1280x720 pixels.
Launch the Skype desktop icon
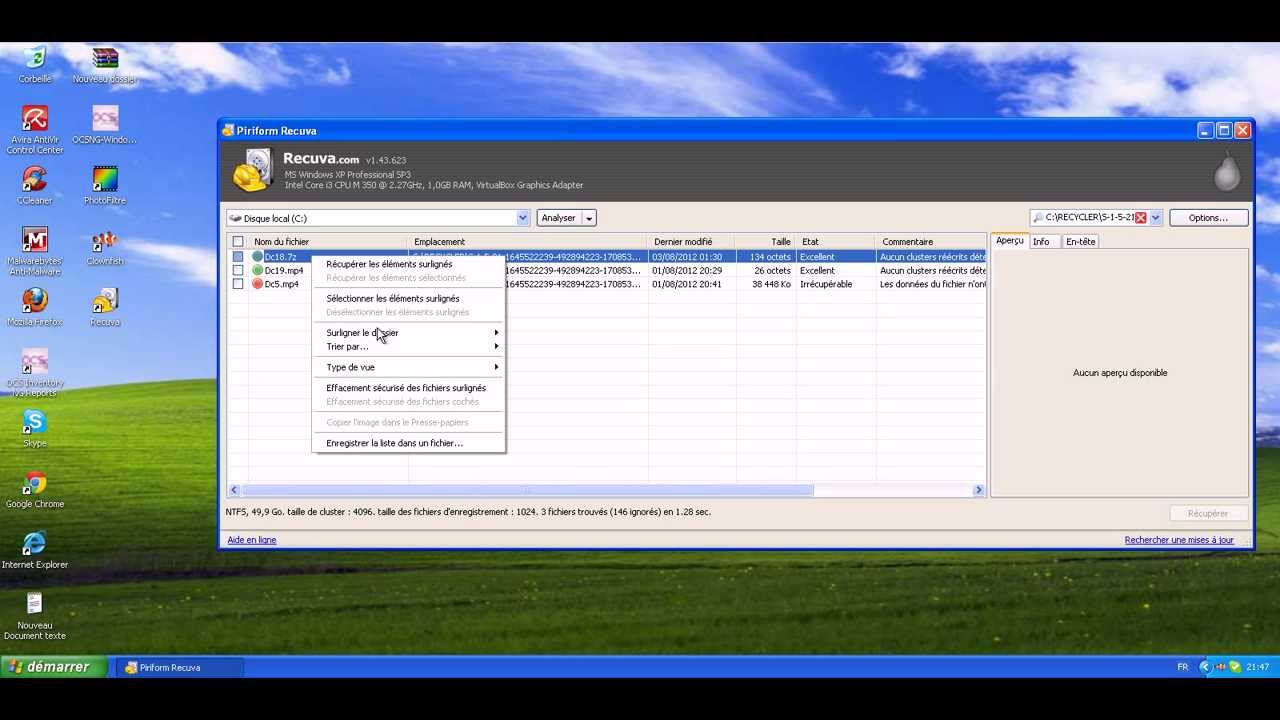tap(35, 429)
